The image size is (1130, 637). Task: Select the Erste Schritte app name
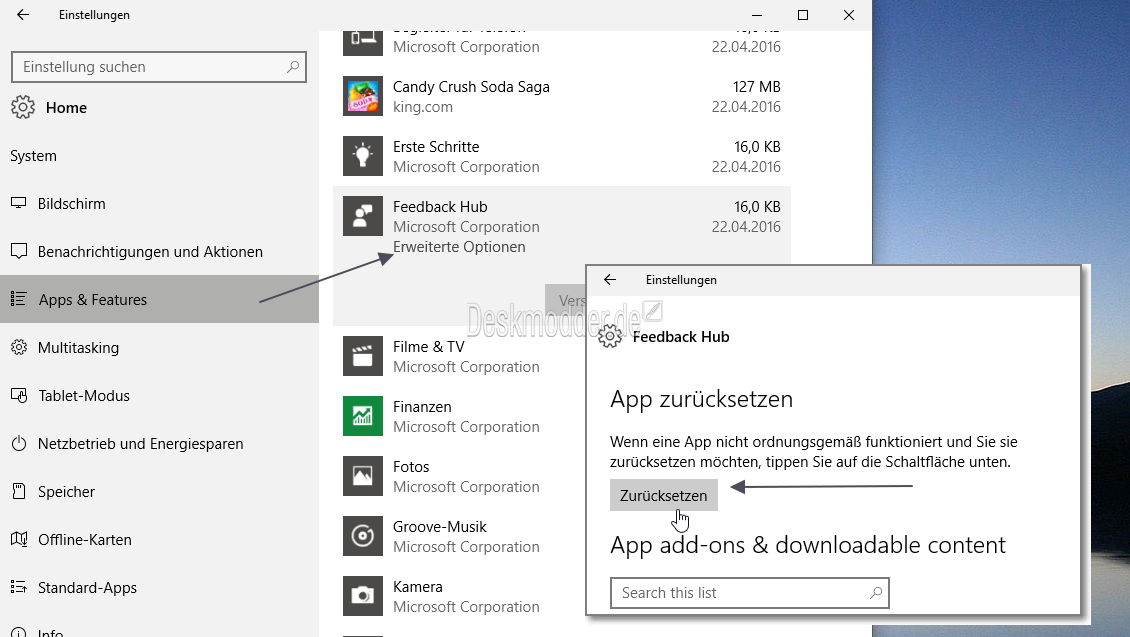click(x=436, y=146)
